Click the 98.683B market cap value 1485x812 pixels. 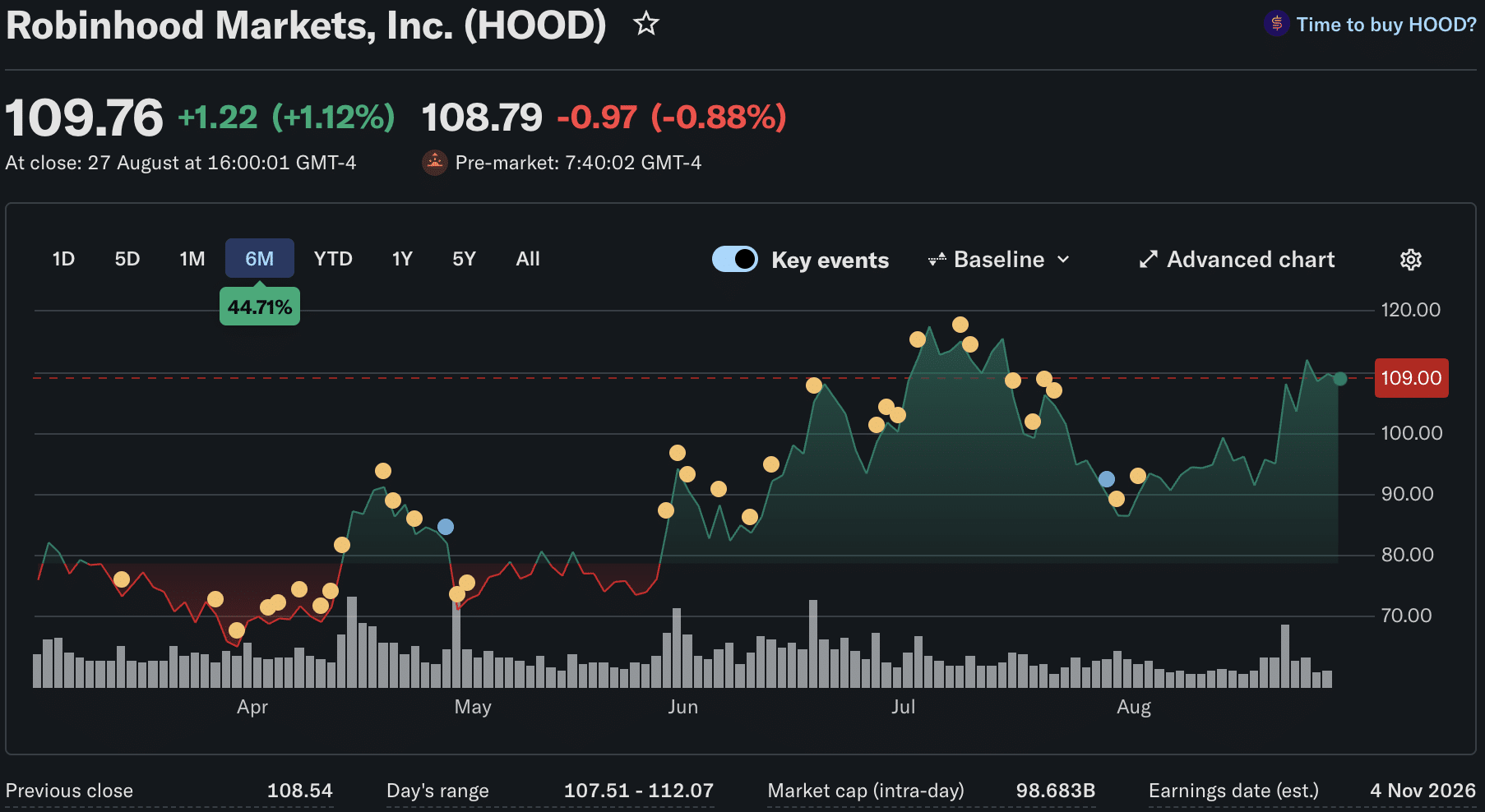(x=1056, y=791)
